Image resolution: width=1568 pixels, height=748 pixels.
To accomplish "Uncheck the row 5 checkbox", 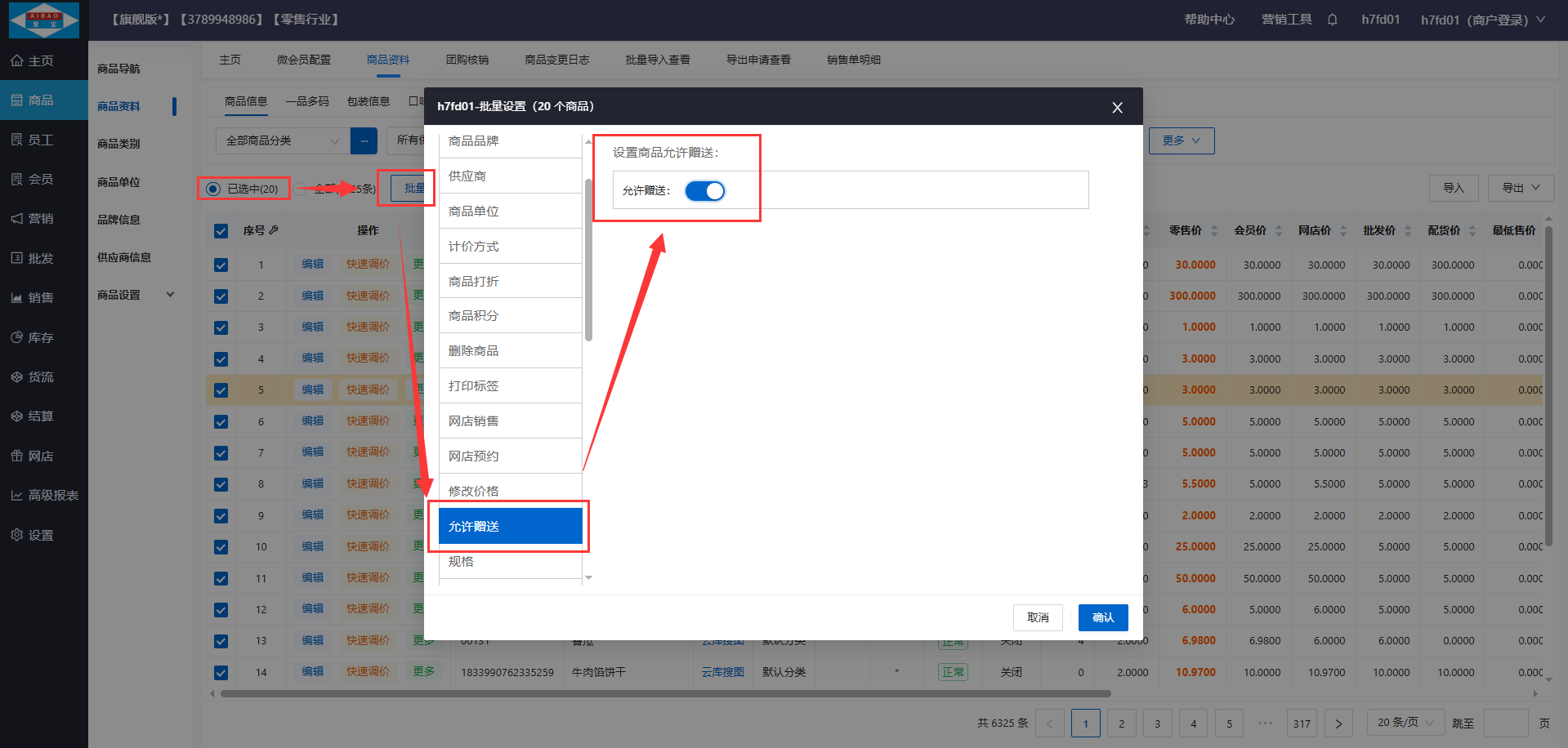I will pos(221,390).
